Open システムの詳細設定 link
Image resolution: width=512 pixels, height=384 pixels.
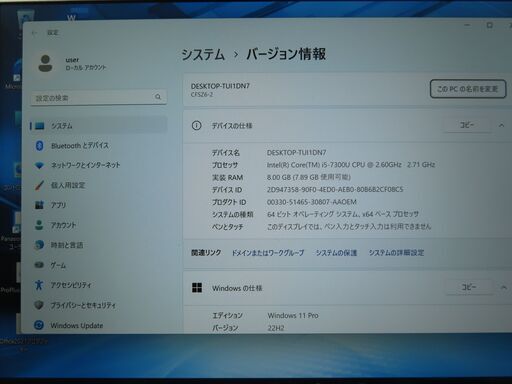click(396, 253)
